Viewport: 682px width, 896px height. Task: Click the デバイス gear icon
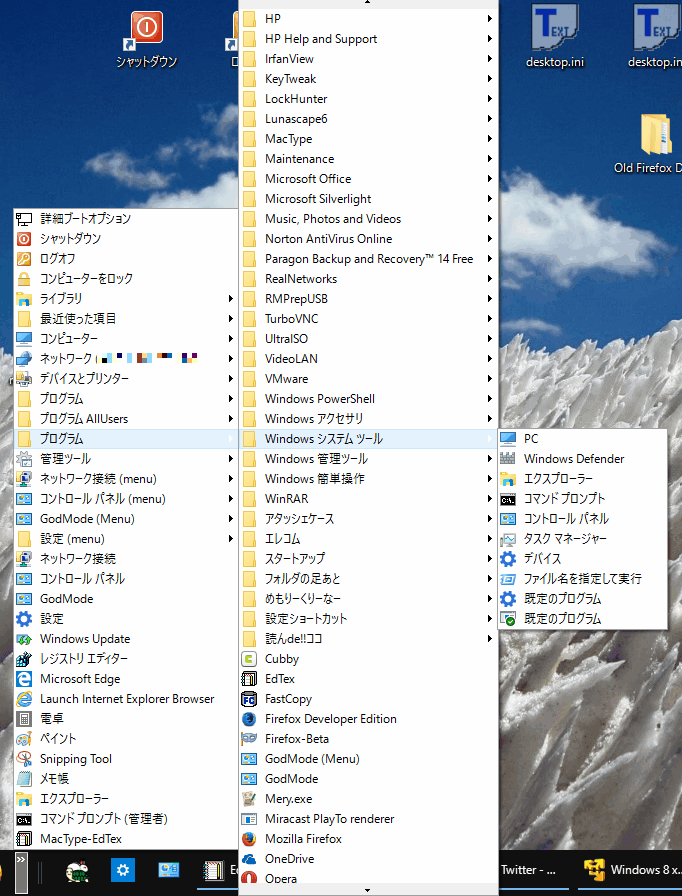(x=508, y=559)
